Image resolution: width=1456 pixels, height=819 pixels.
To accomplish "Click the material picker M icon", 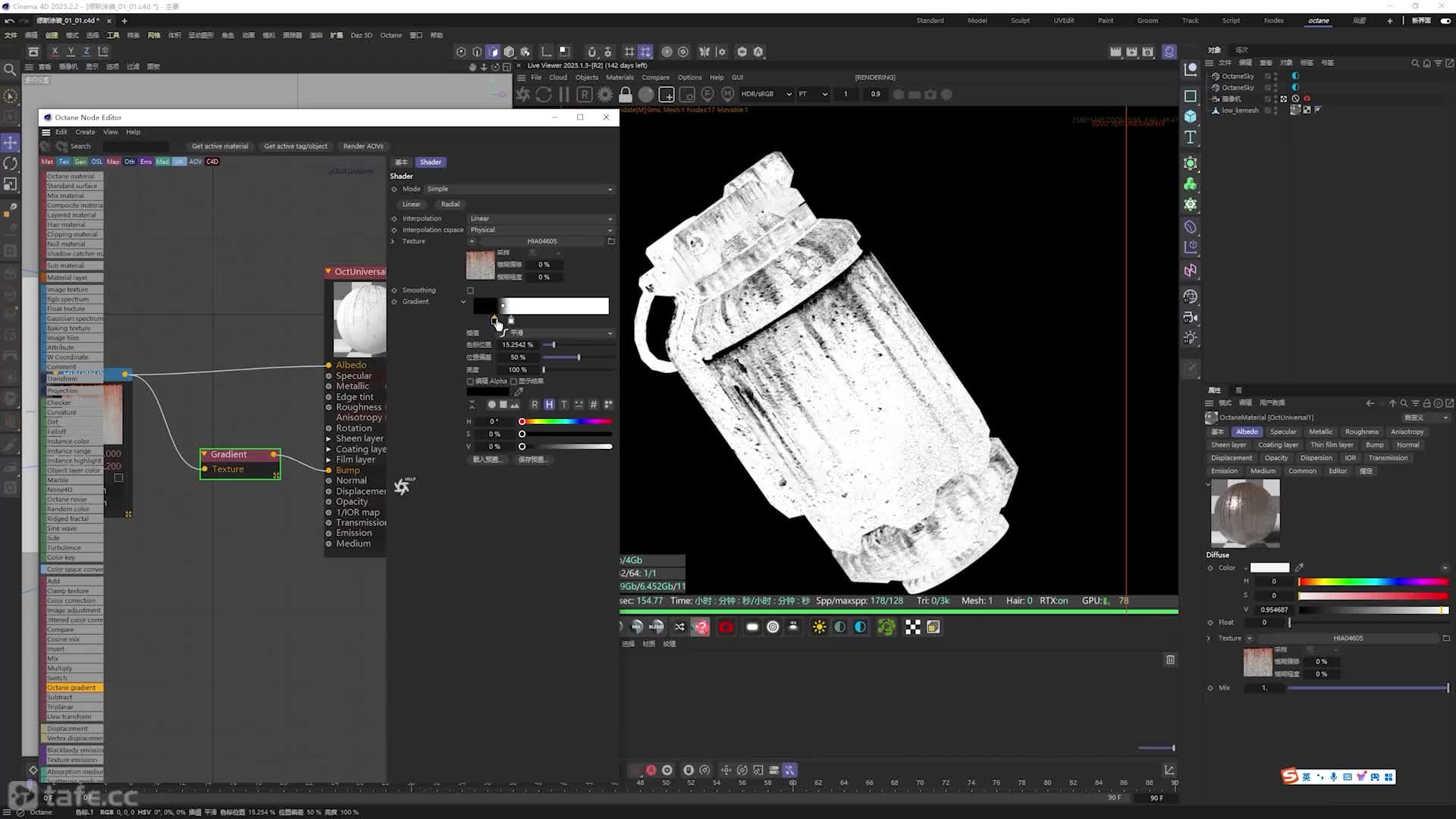I will point(728,95).
